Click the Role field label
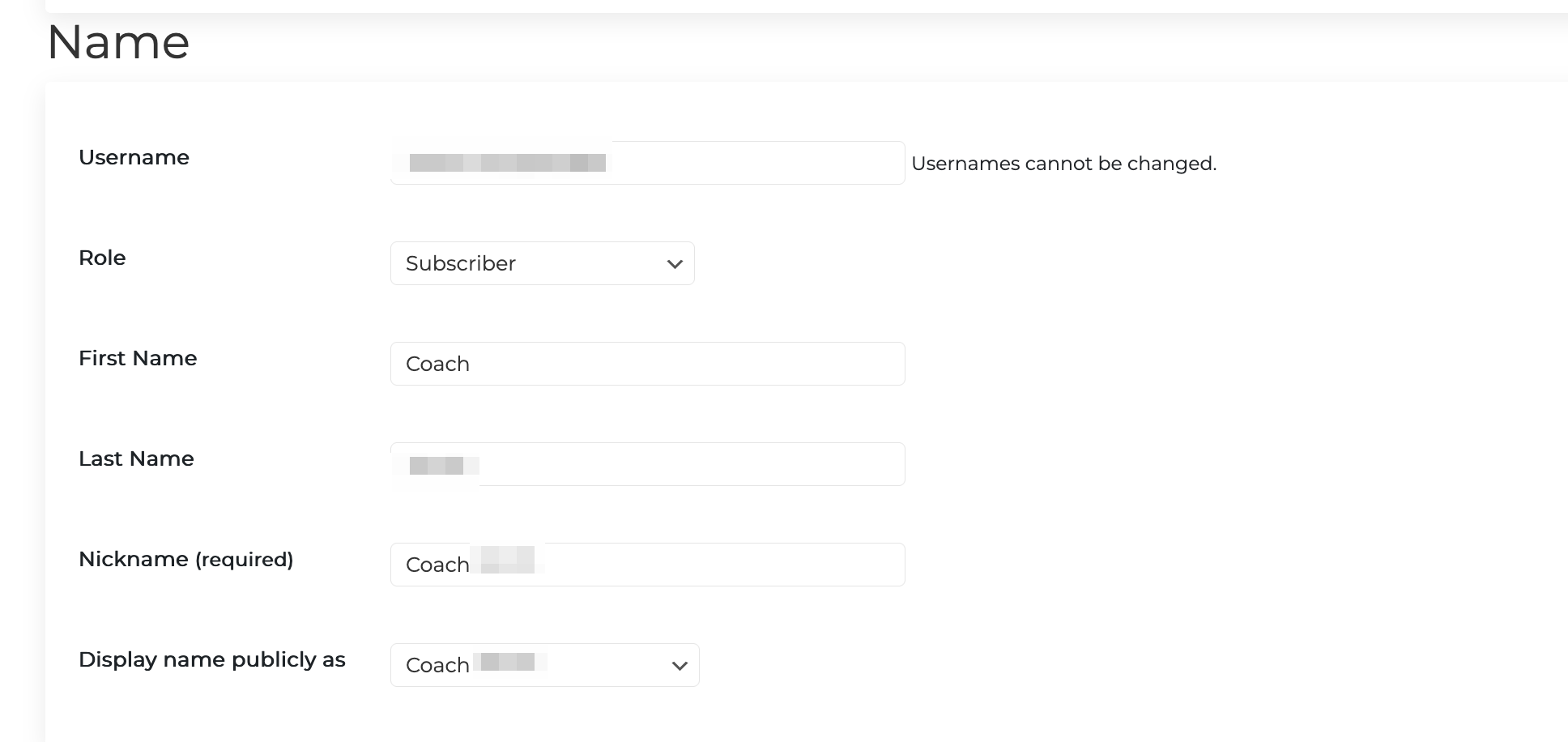Viewport: 1568px width, 742px height. coord(102,258)
